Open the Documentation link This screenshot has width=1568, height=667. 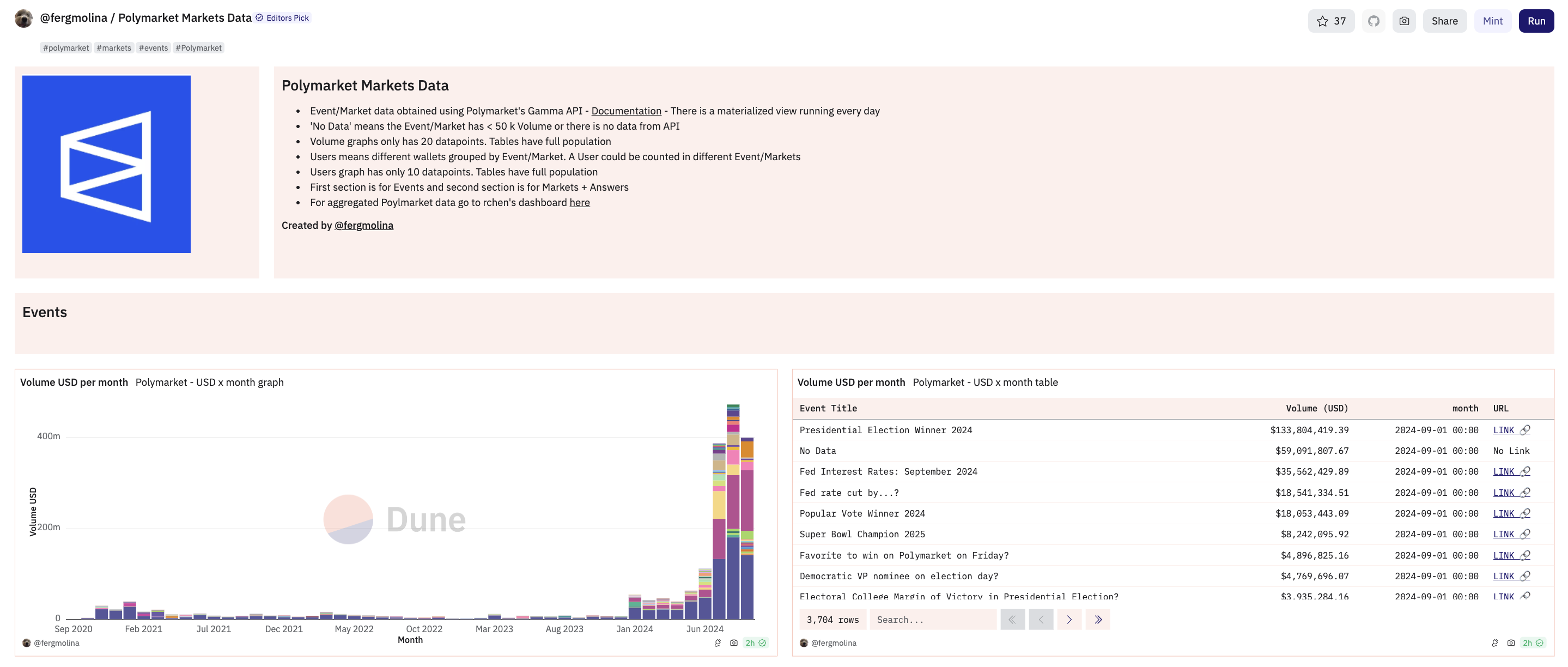(626, 111)
